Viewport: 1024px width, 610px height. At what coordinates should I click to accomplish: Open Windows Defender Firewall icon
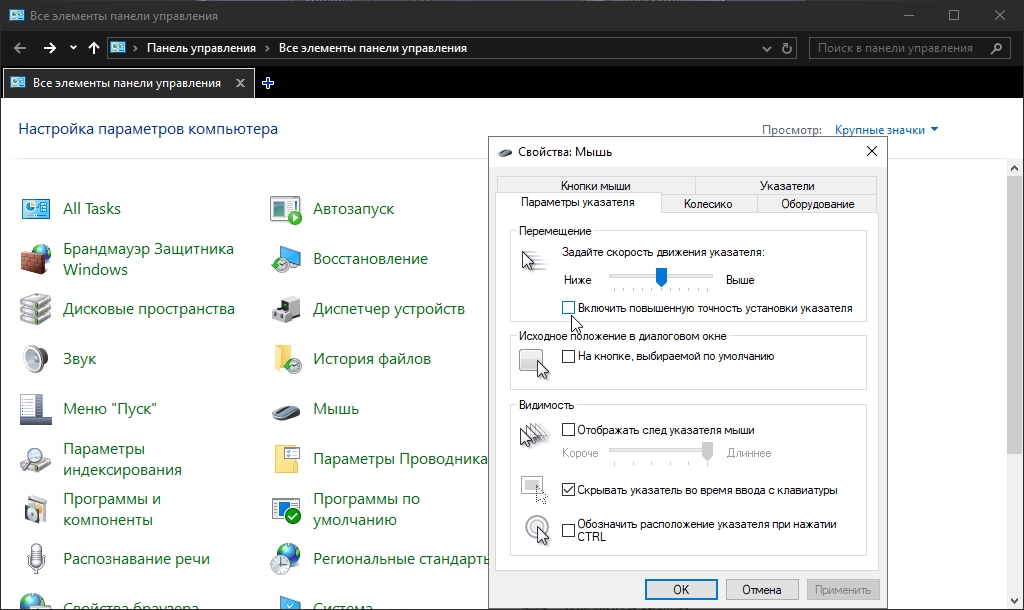(36, 259)
